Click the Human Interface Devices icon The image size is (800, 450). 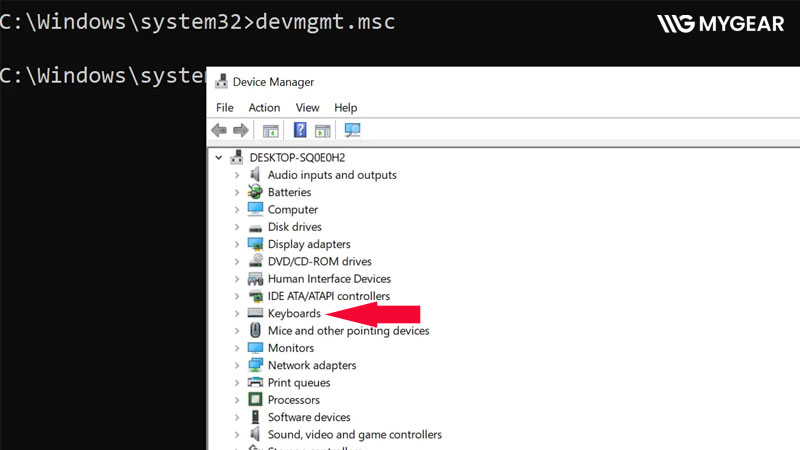(255, 279)
